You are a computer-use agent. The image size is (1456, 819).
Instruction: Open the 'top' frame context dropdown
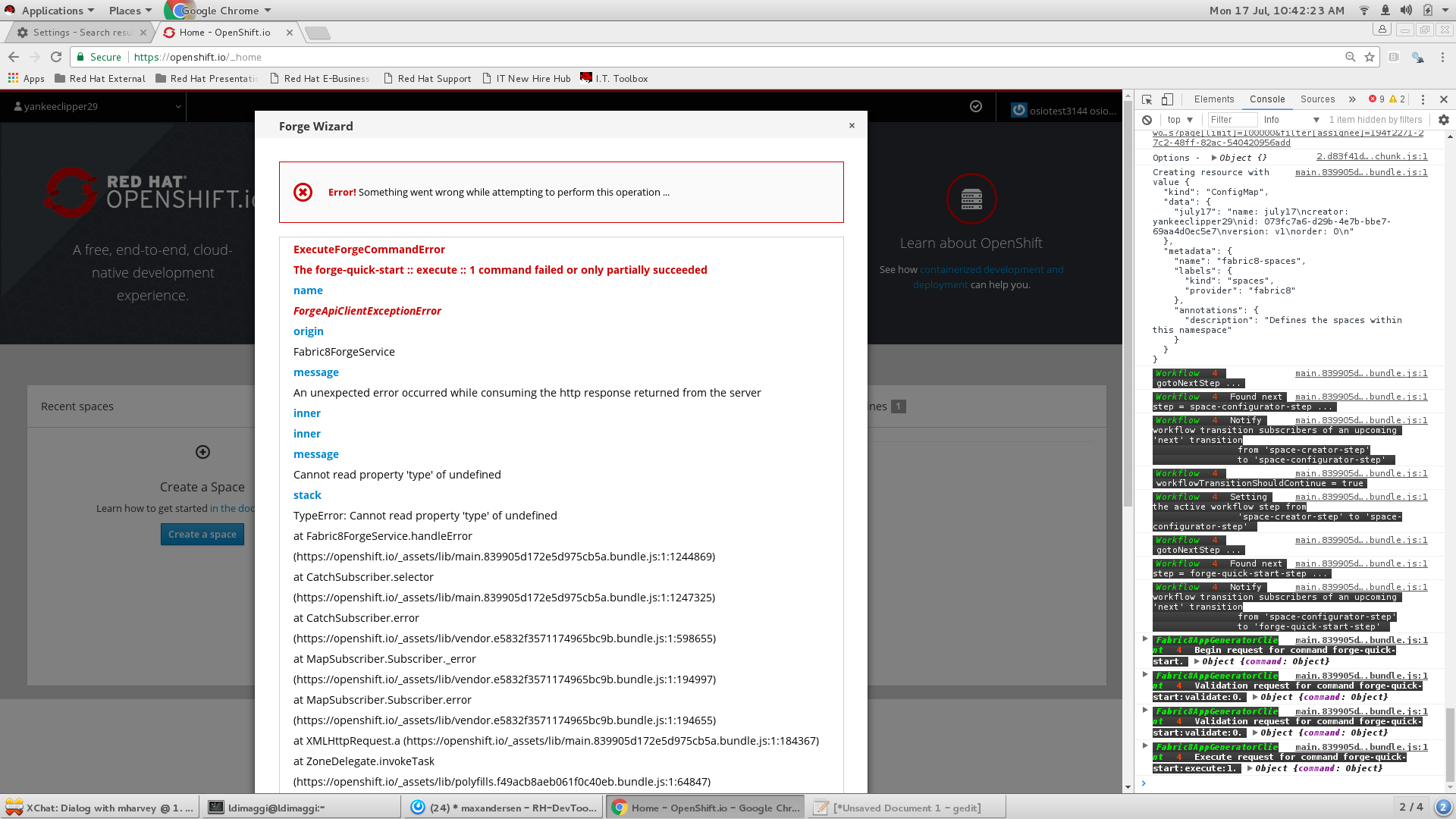(1179, 120)
